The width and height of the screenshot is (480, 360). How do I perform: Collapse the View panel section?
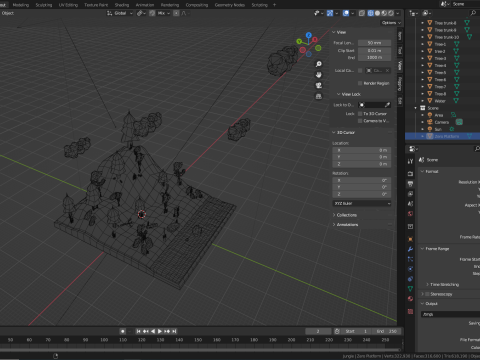[334, 32]
